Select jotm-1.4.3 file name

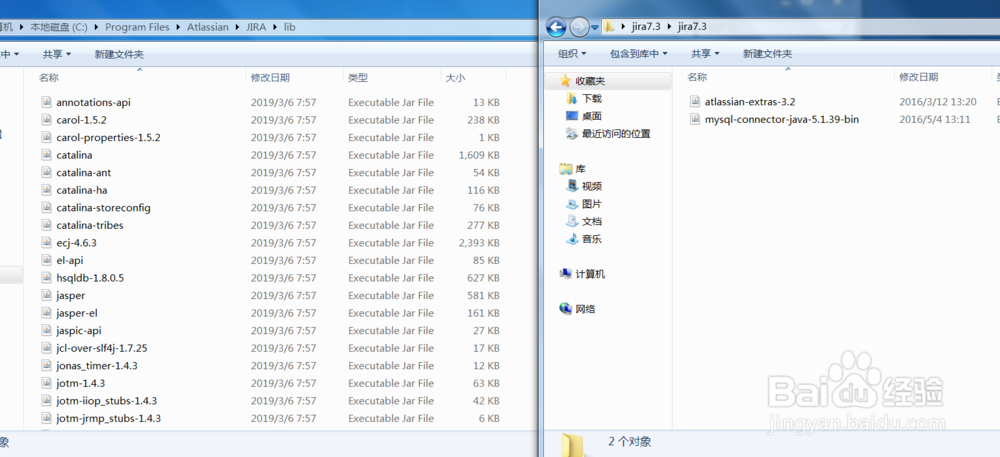tap(80, 383)
